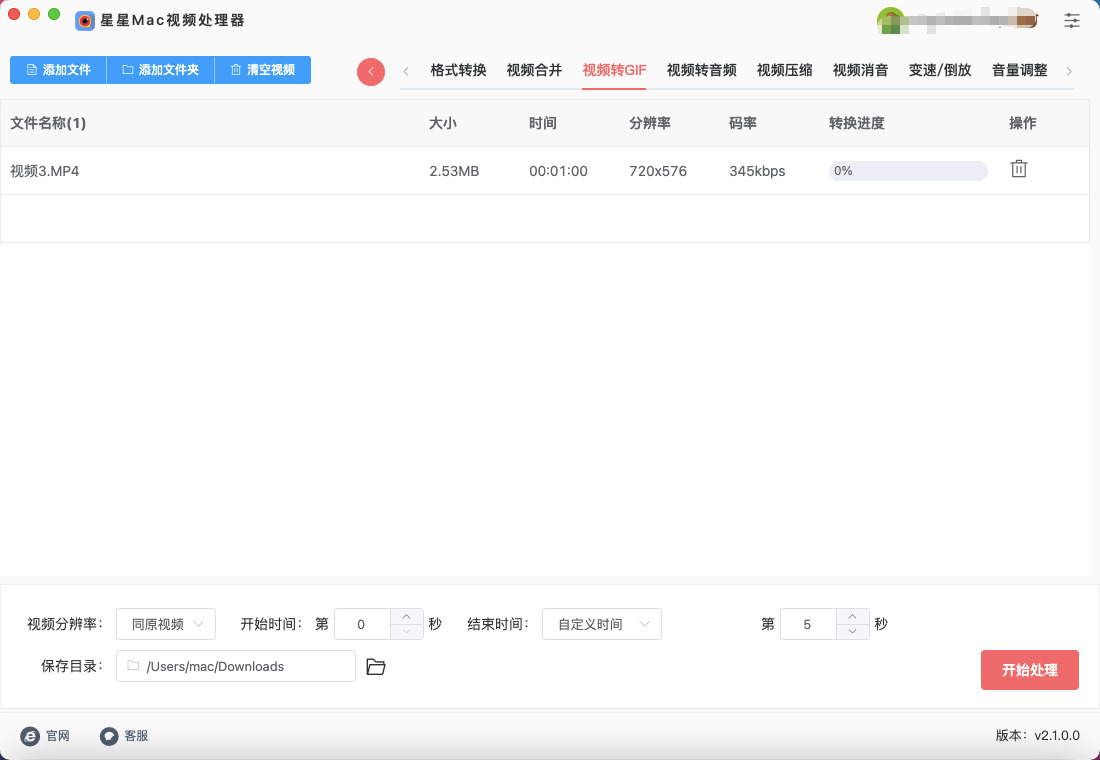Click the 官网 website icon

[x=31, y=736]
